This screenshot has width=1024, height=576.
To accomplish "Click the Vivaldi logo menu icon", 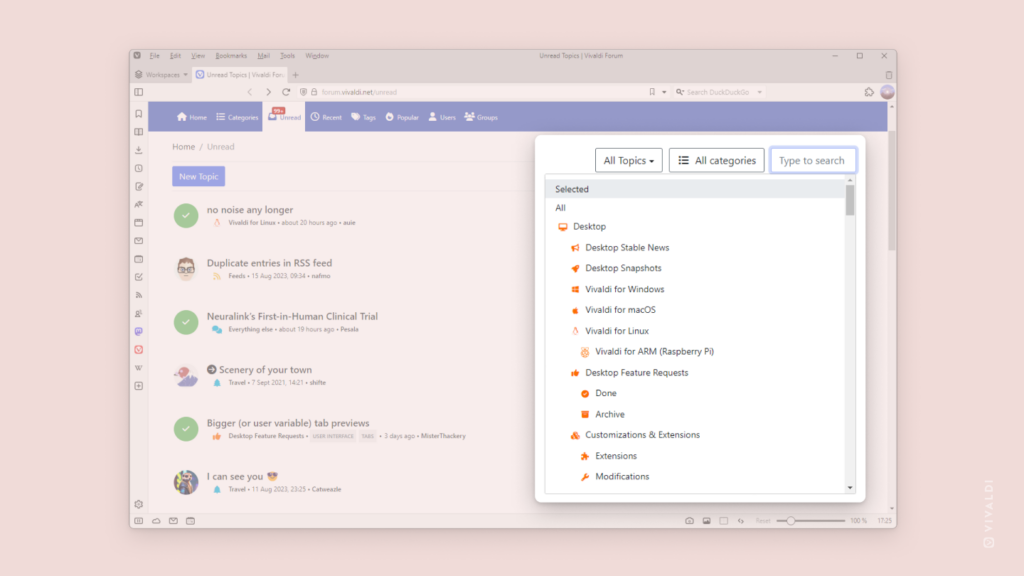I will point(137,56).
